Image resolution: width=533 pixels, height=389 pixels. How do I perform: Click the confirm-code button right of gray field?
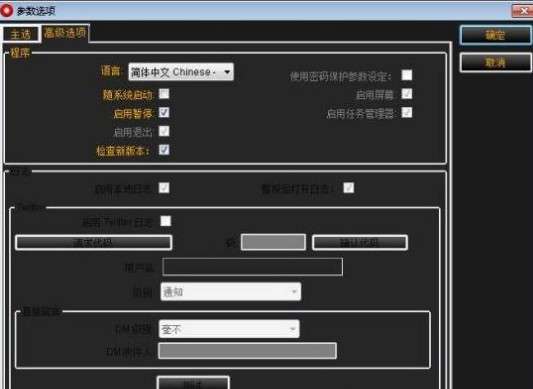[x=360, y=242]
